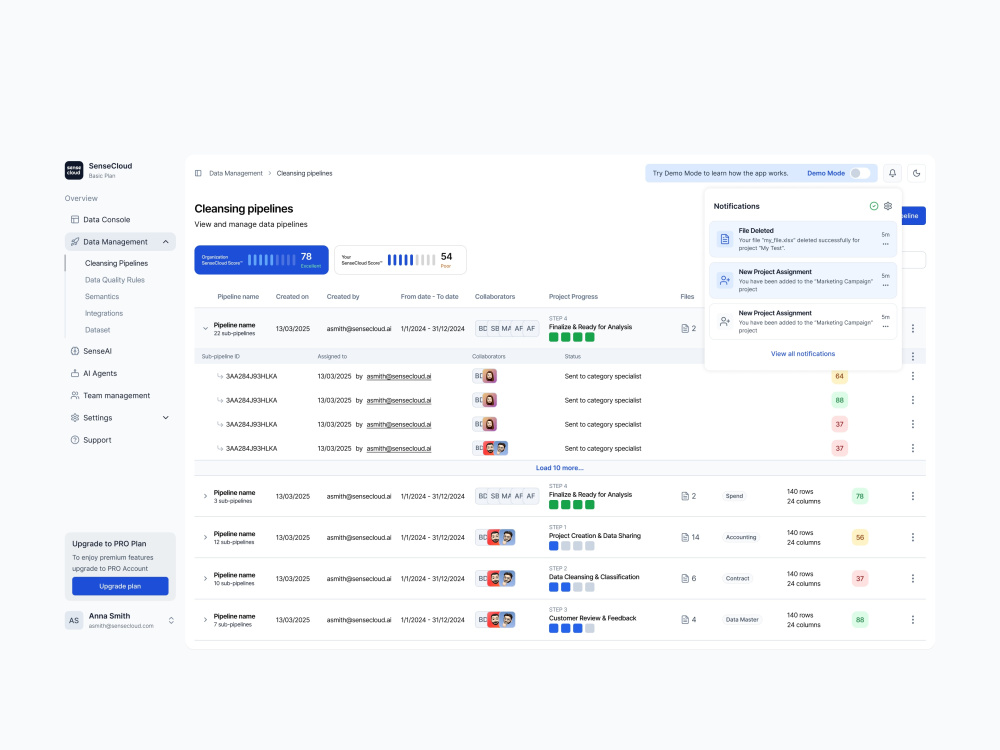This screenshot has height=750, width=1000.
Task: Click collaborator avatars on Contract row
Action: (x=495, y=578)
